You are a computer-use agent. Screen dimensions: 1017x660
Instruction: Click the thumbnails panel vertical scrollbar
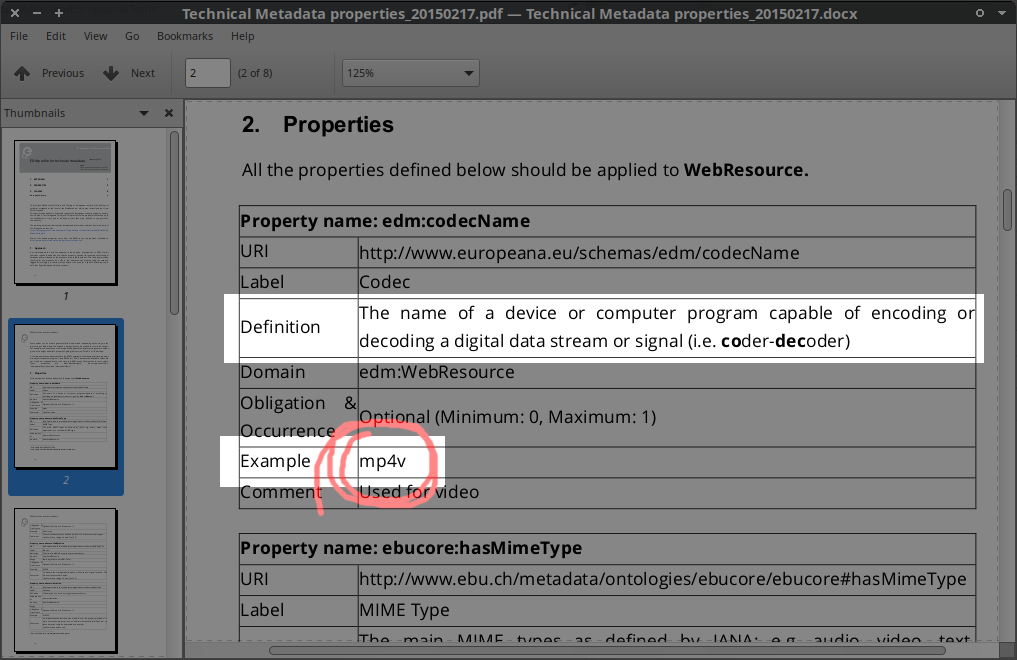(175, 220)
